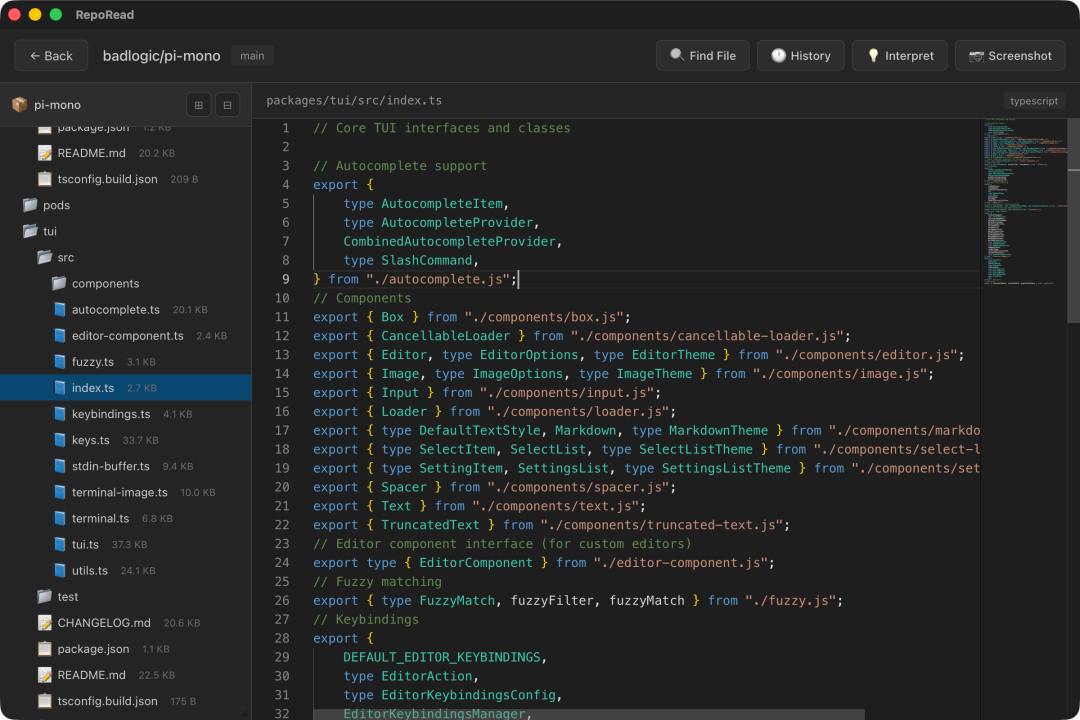This screenshot has height=720, width=1080.
Task: Open the Find File search
Action: pyautogui.click(x=703, y=56)
